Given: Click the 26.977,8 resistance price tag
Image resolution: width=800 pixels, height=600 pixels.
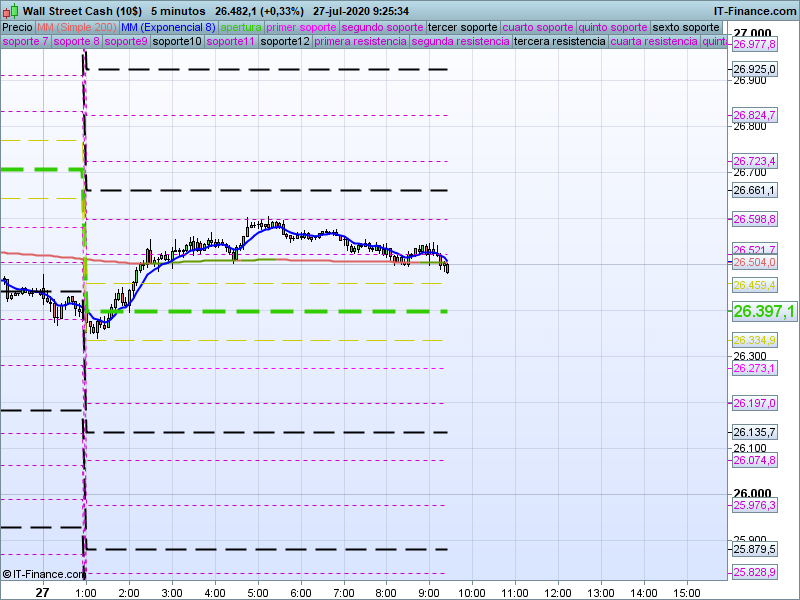Looking at the screenshot, I should pos(754,44).
